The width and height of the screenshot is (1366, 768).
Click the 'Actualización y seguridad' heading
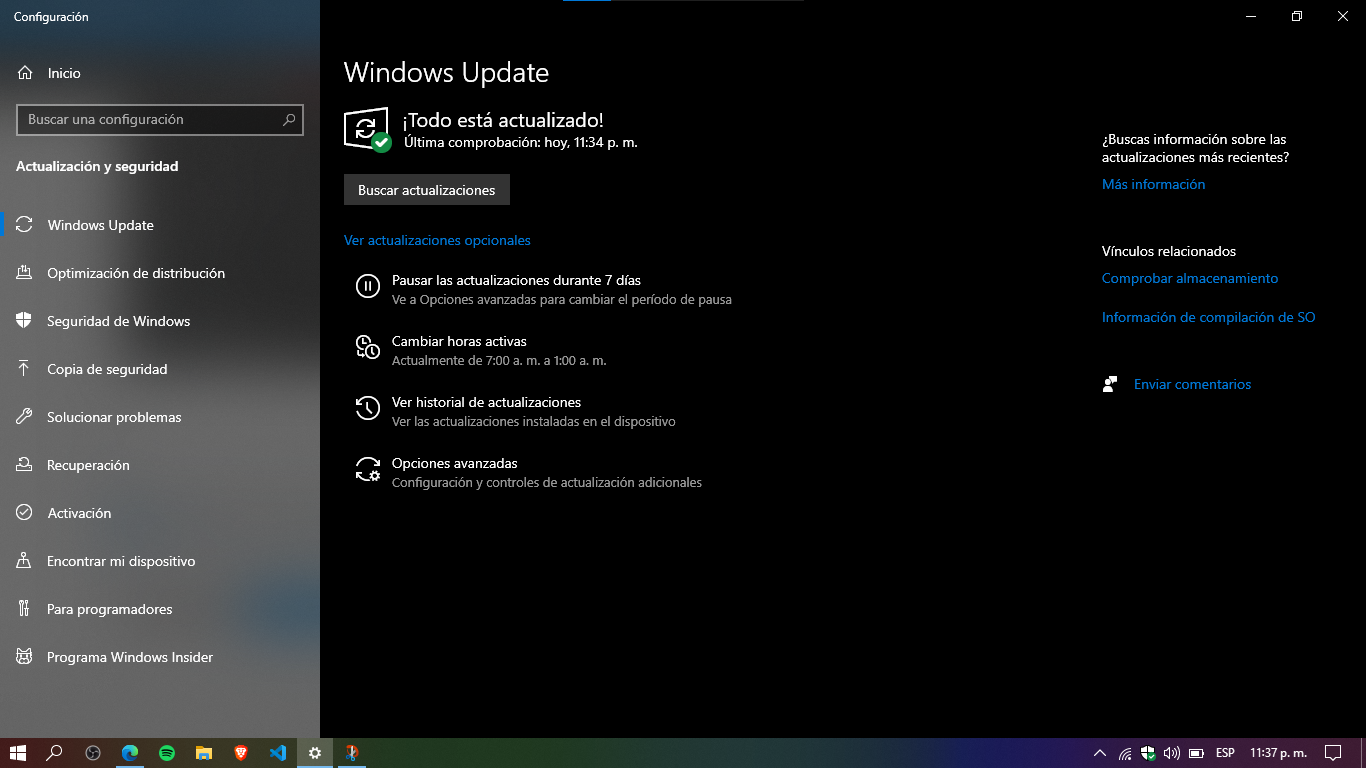point(97,166)
